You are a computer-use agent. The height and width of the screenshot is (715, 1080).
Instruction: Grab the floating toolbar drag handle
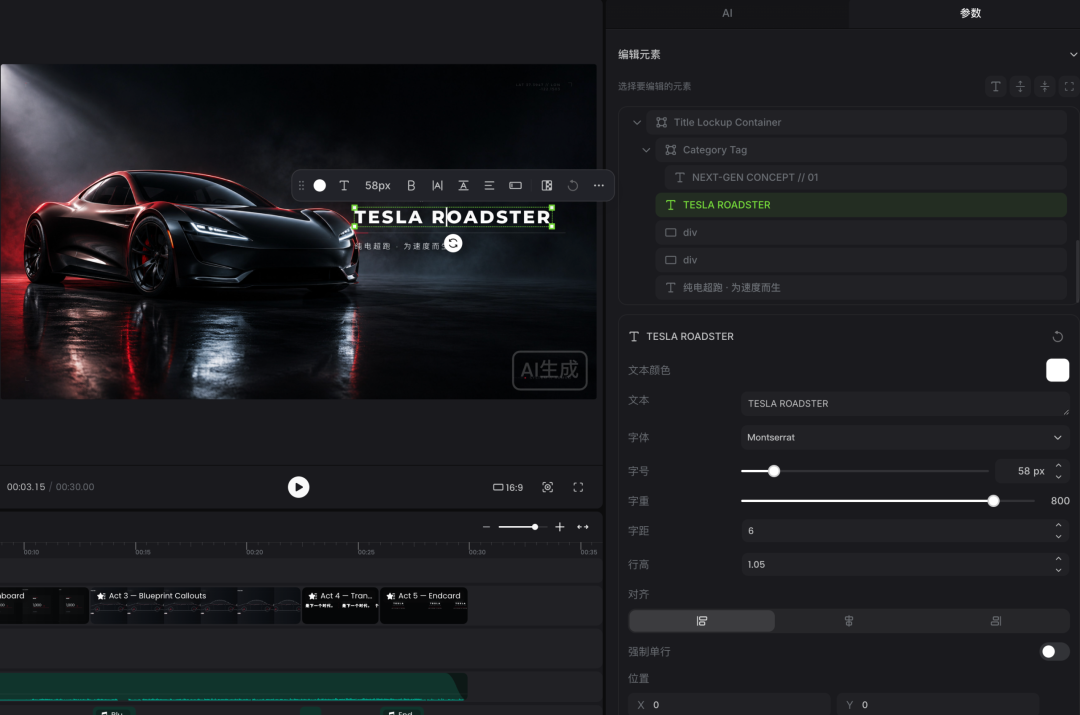tap(301, 185)
